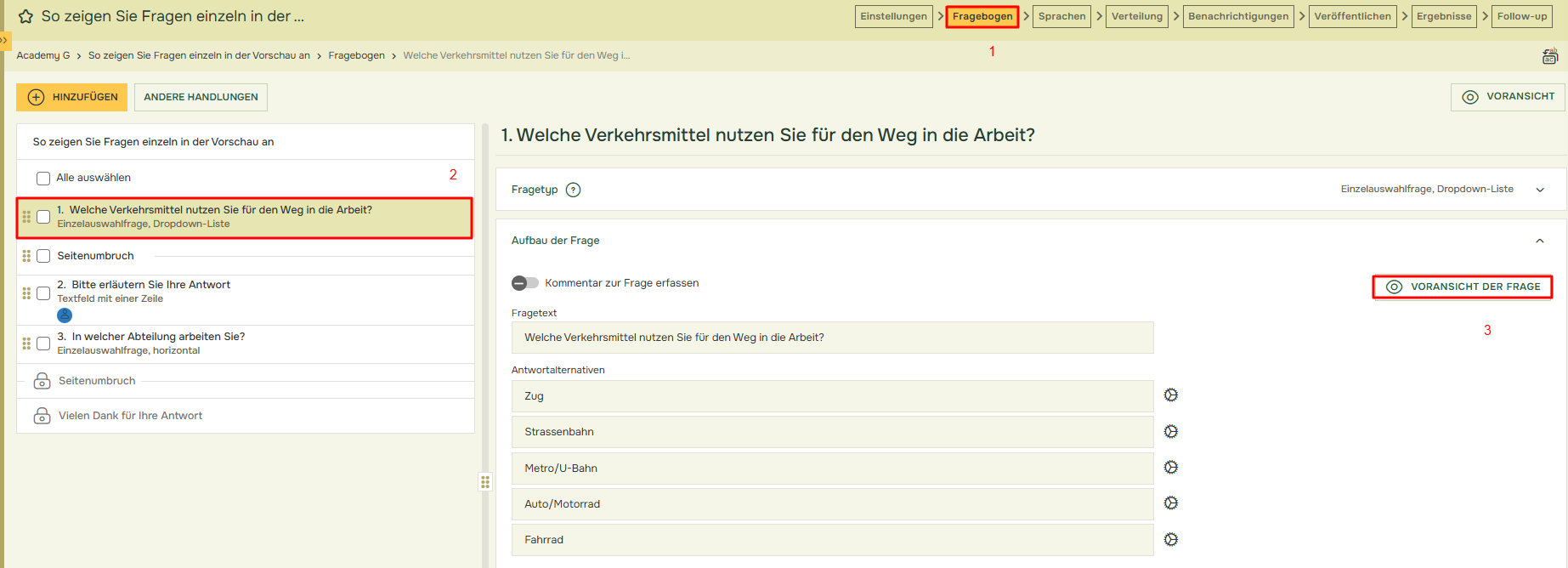Click the user icon under question 2
This screenshot has height=568, width=1568.
click(x=65, y=315)
